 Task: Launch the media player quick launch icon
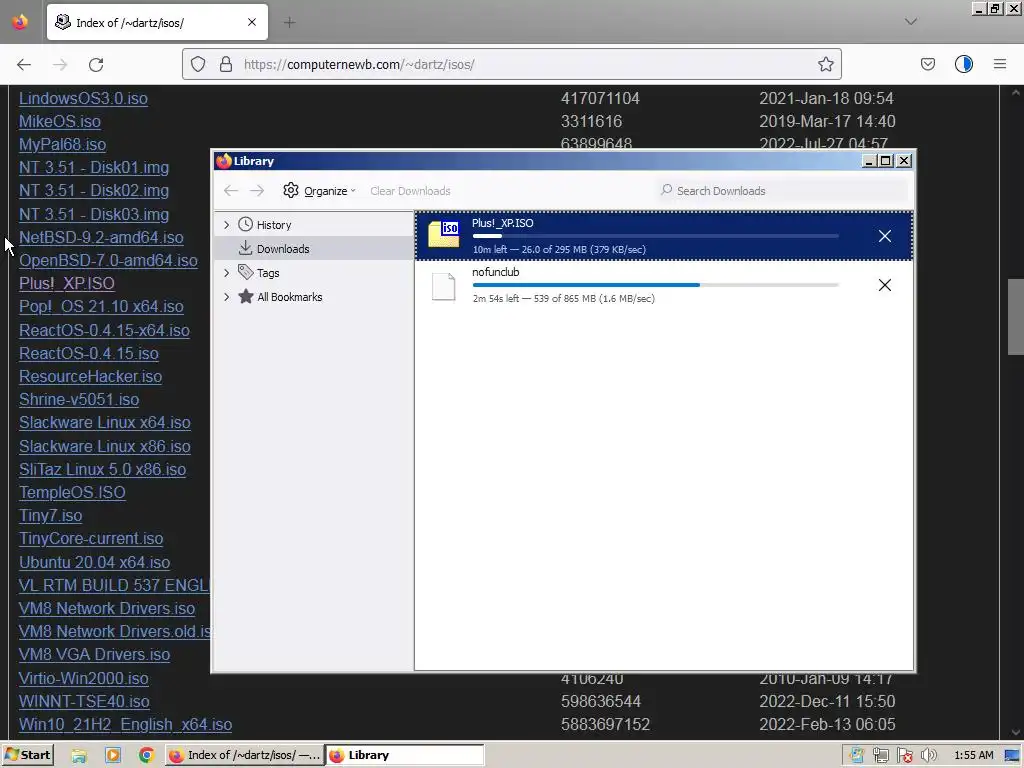113,756
